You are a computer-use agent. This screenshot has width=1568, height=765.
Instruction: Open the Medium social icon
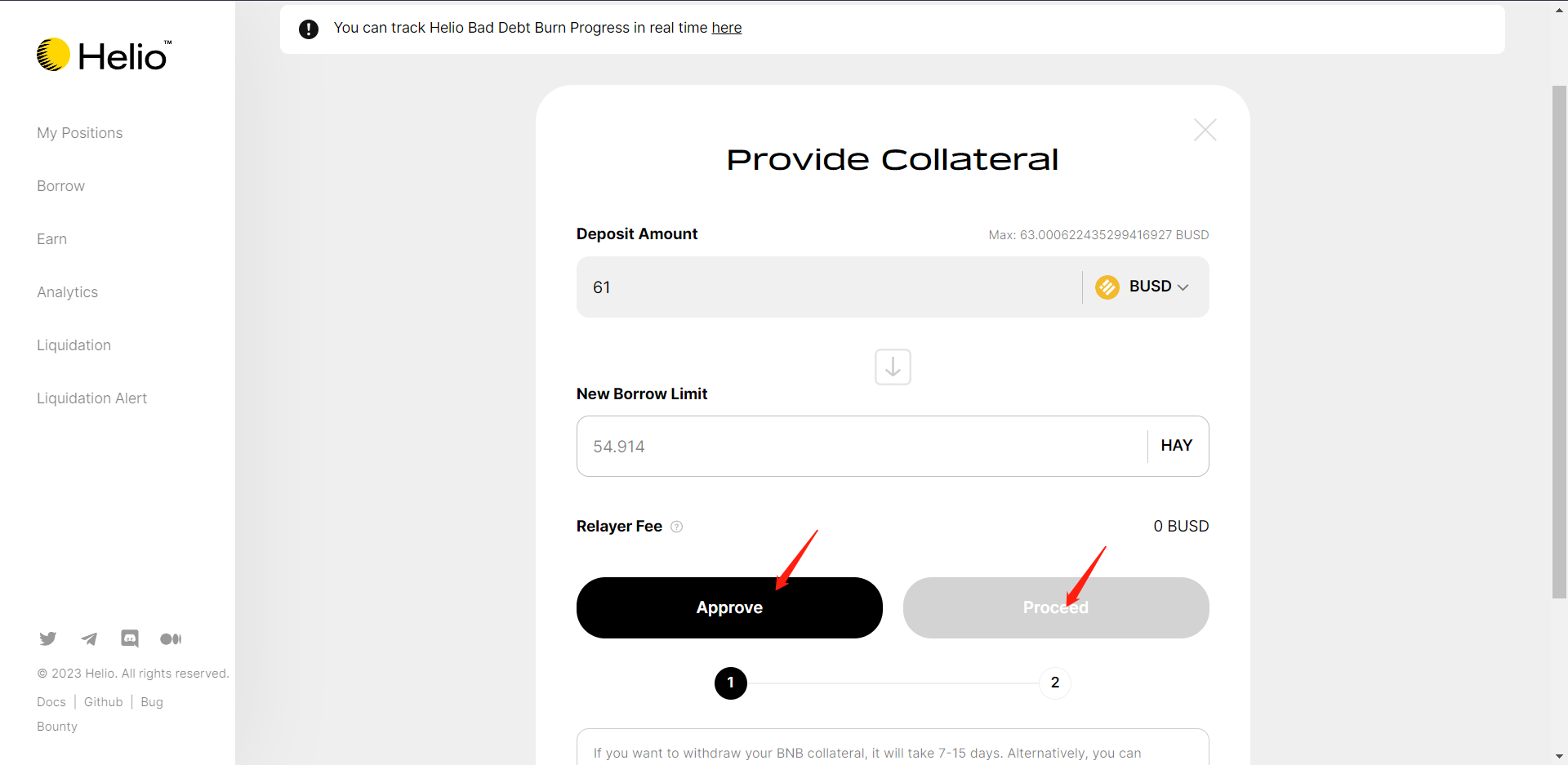171,638
